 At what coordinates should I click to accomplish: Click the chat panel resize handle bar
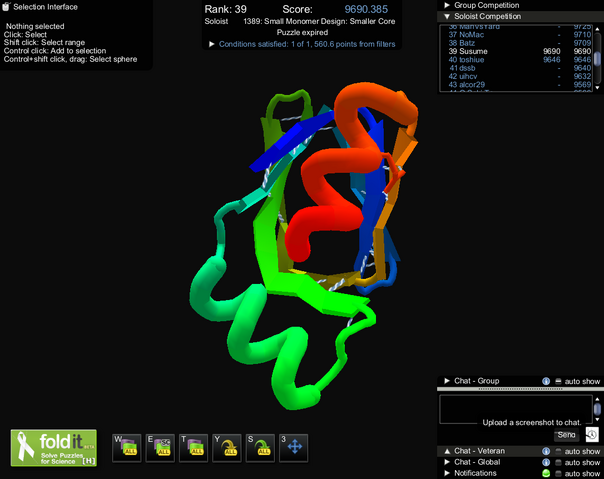[520, 389]
